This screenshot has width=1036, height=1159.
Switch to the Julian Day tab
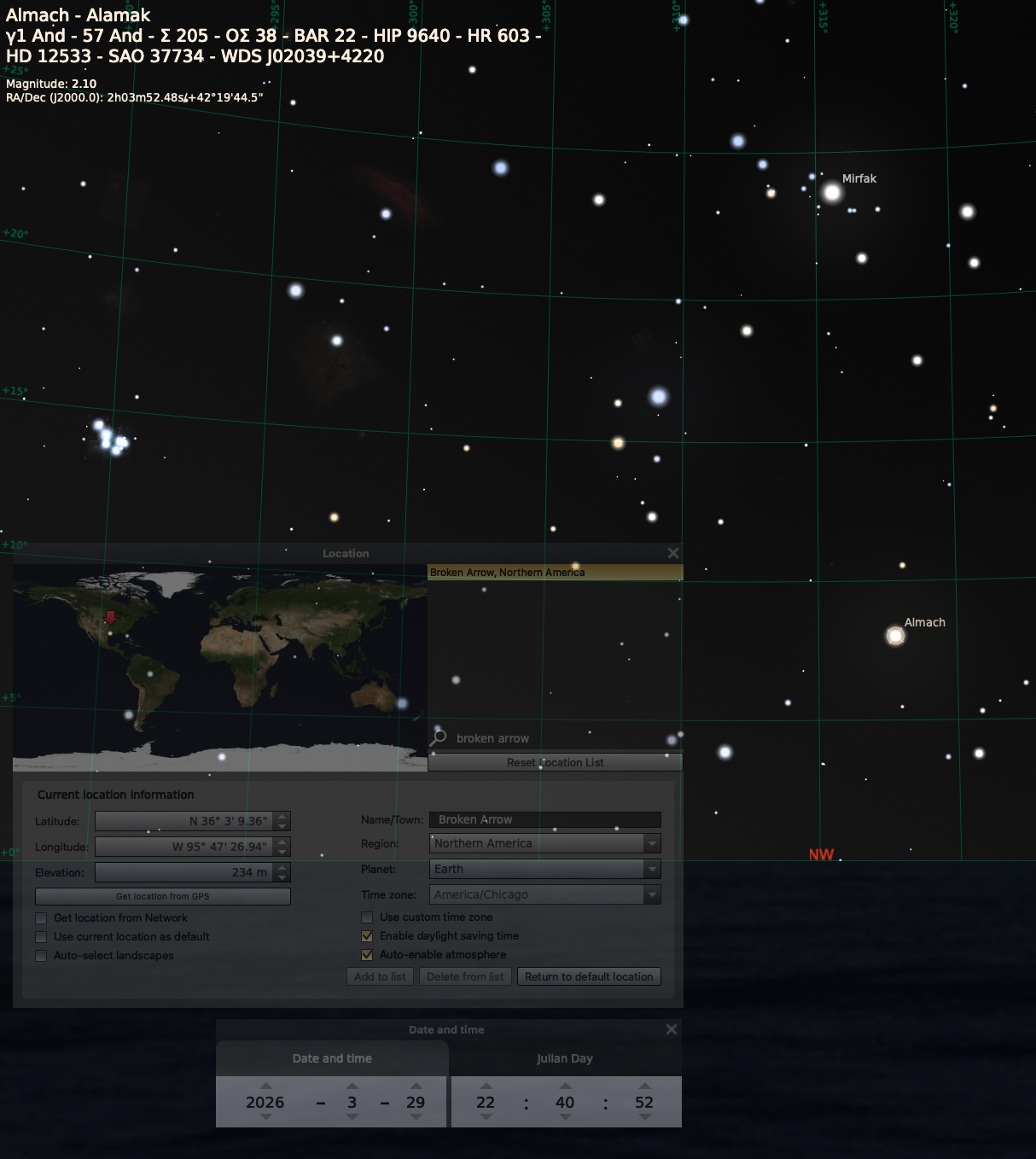click(565, 1058)
